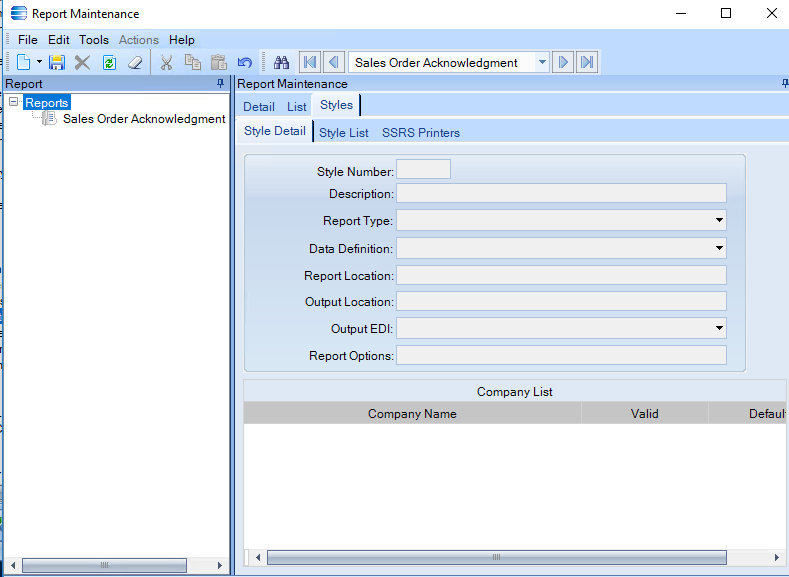The height and width of the screenshot is (577, 789).
Task: Switch to the Detail tab
Action: click(259, 107)
